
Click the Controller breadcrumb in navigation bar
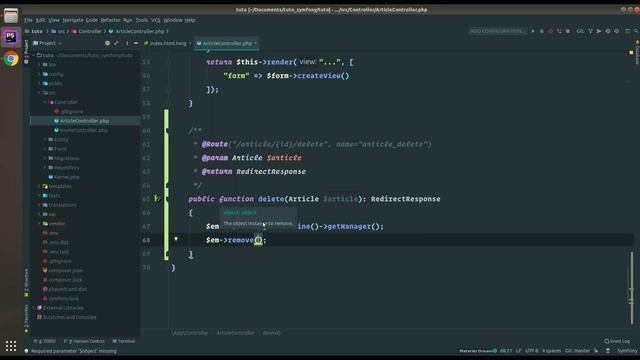point(87,31)
